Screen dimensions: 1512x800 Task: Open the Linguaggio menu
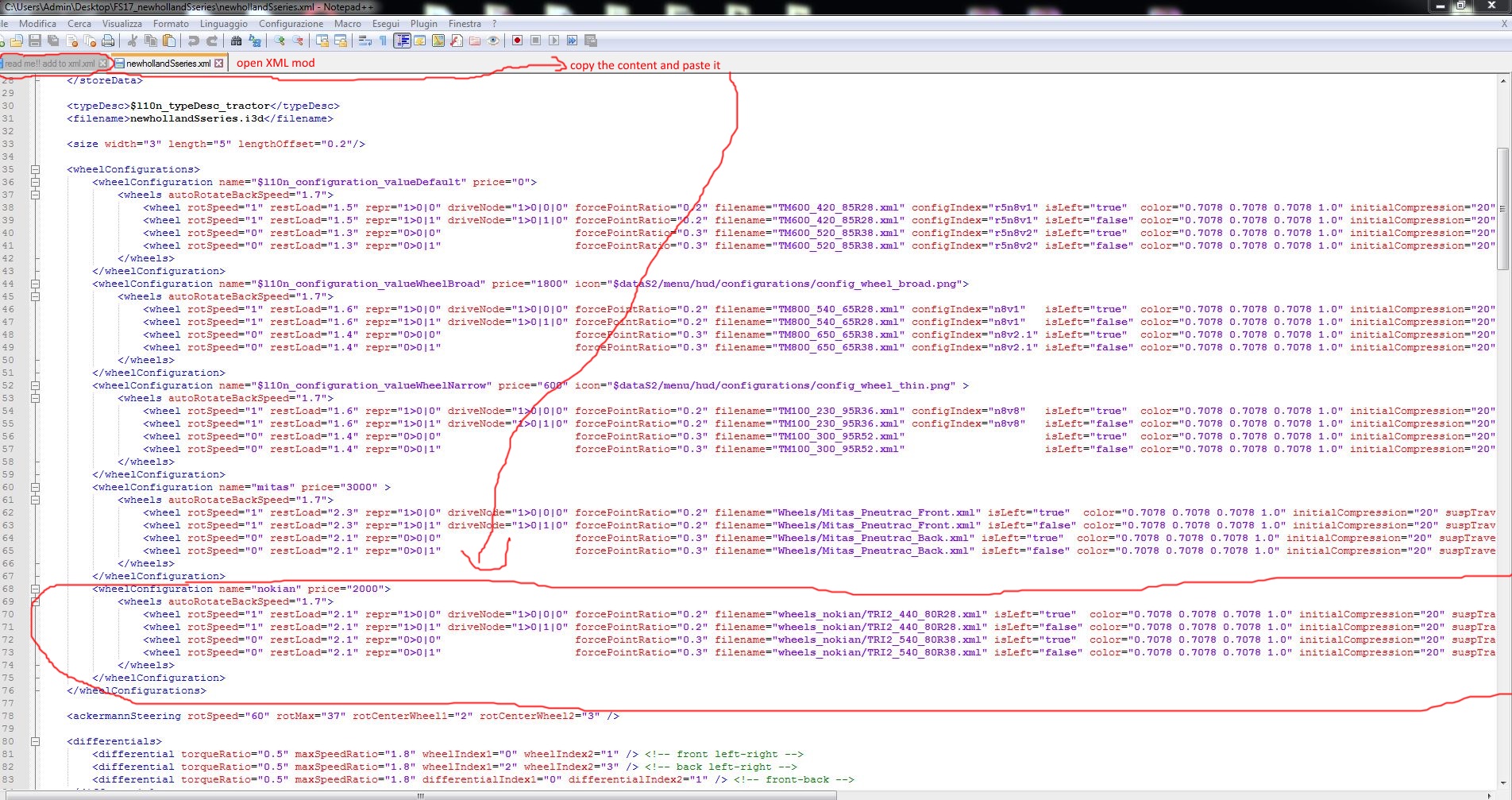click(x=224, y=24)
